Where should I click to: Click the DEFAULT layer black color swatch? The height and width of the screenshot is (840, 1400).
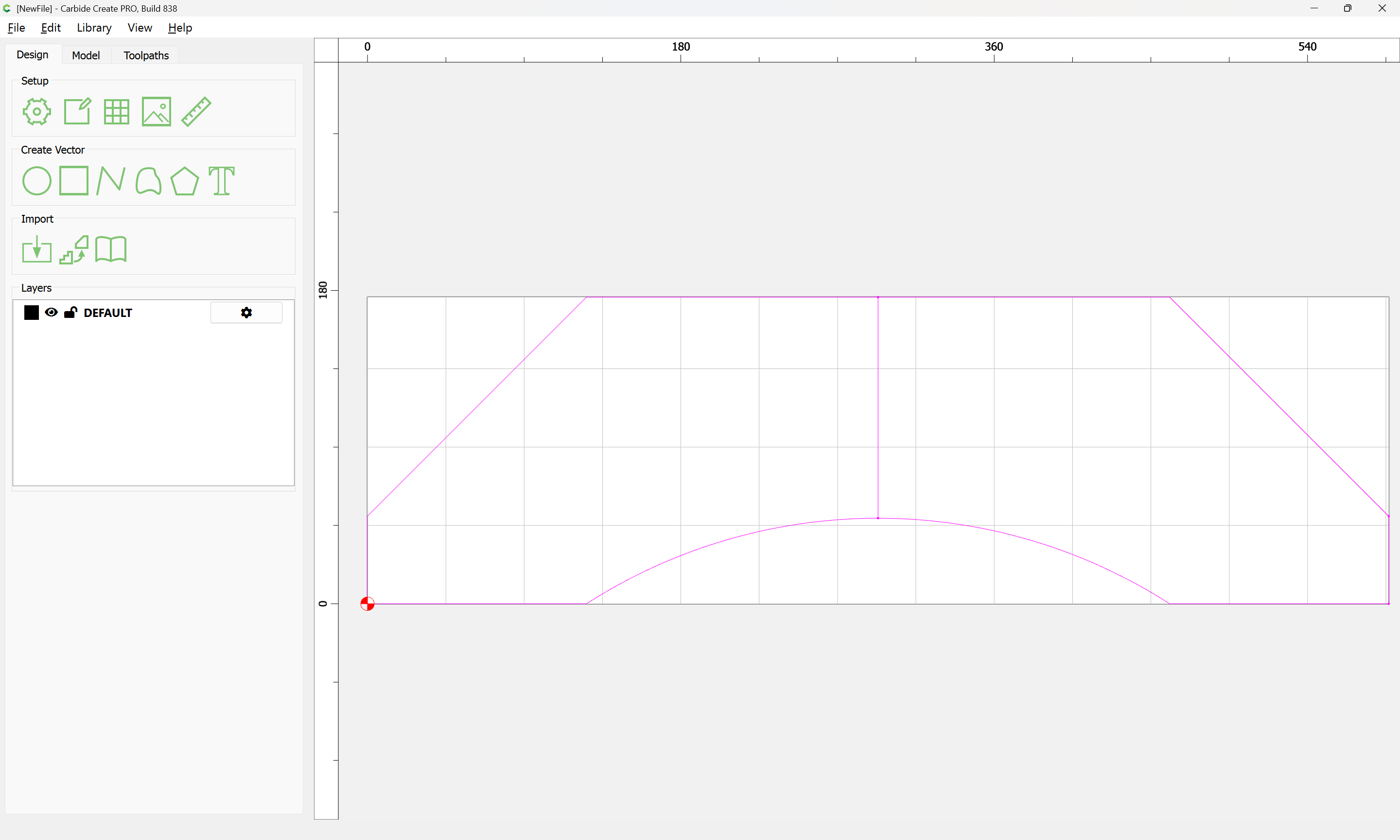tap(32, 313)
